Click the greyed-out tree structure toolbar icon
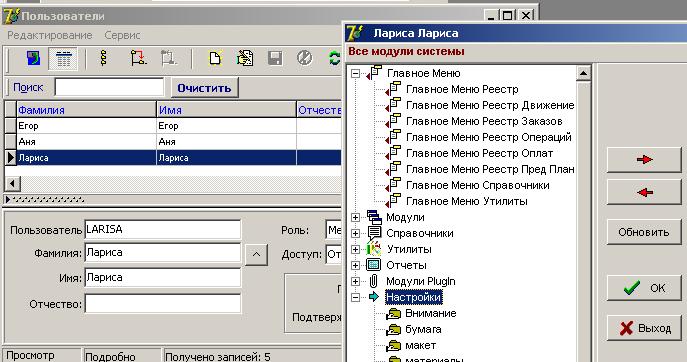The width and height of the screenshot is (687, 362). [169, 58]
